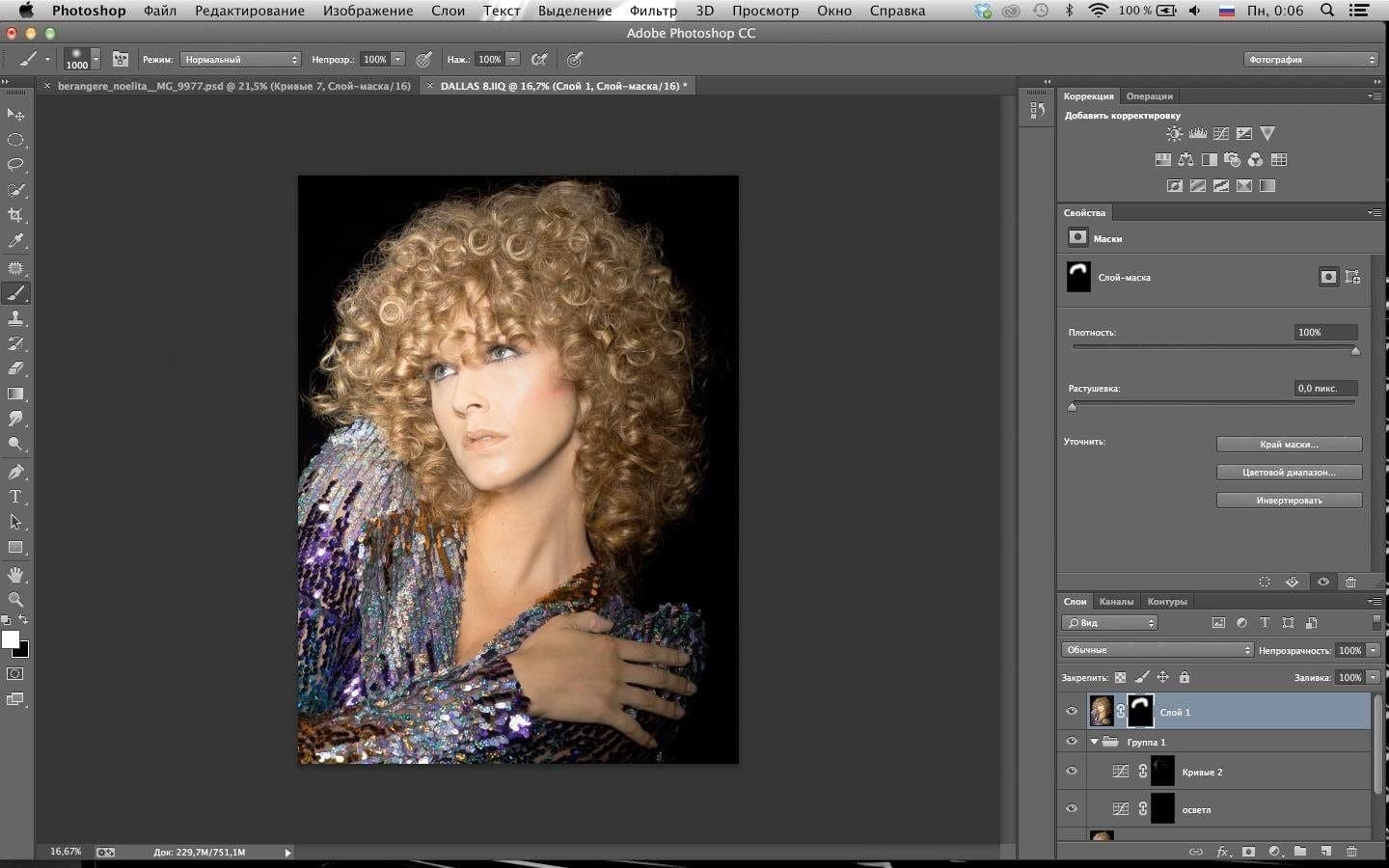The height and width of the screenshot is (868, 1389).
Task: Click the Растушевка value field
Action: 1325,388
